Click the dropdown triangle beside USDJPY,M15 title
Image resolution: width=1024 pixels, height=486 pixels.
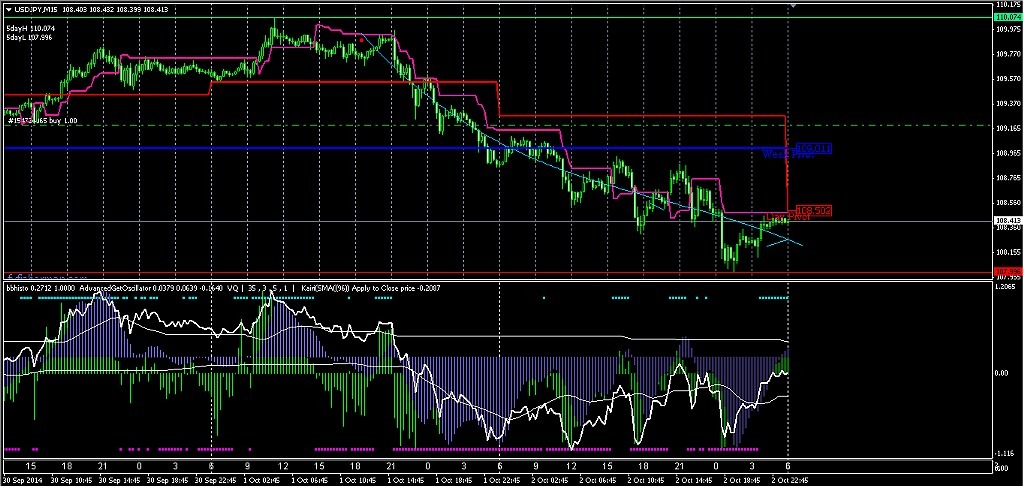(x=9, y=9)
